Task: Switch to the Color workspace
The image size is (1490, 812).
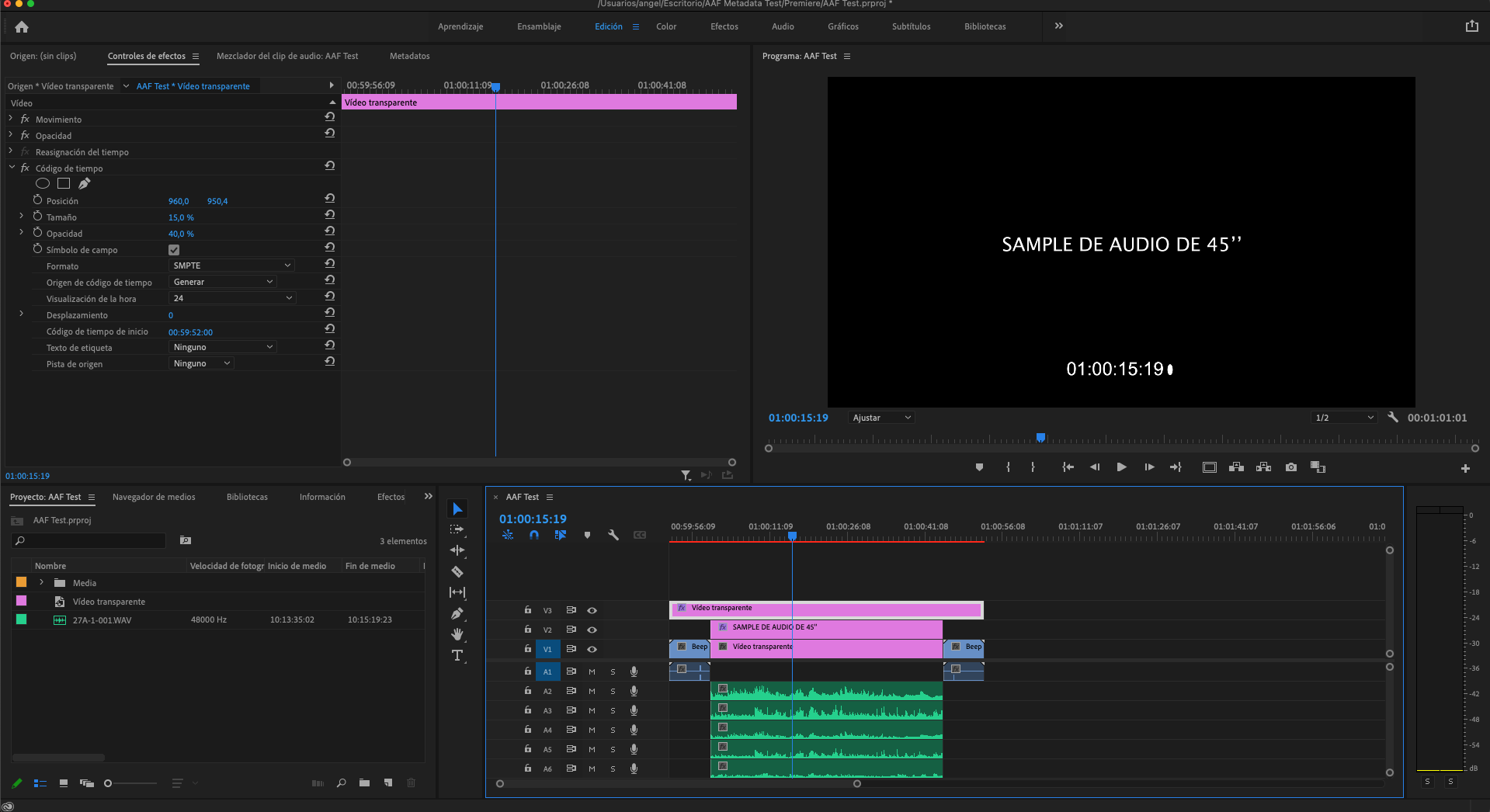Action: 665,26
